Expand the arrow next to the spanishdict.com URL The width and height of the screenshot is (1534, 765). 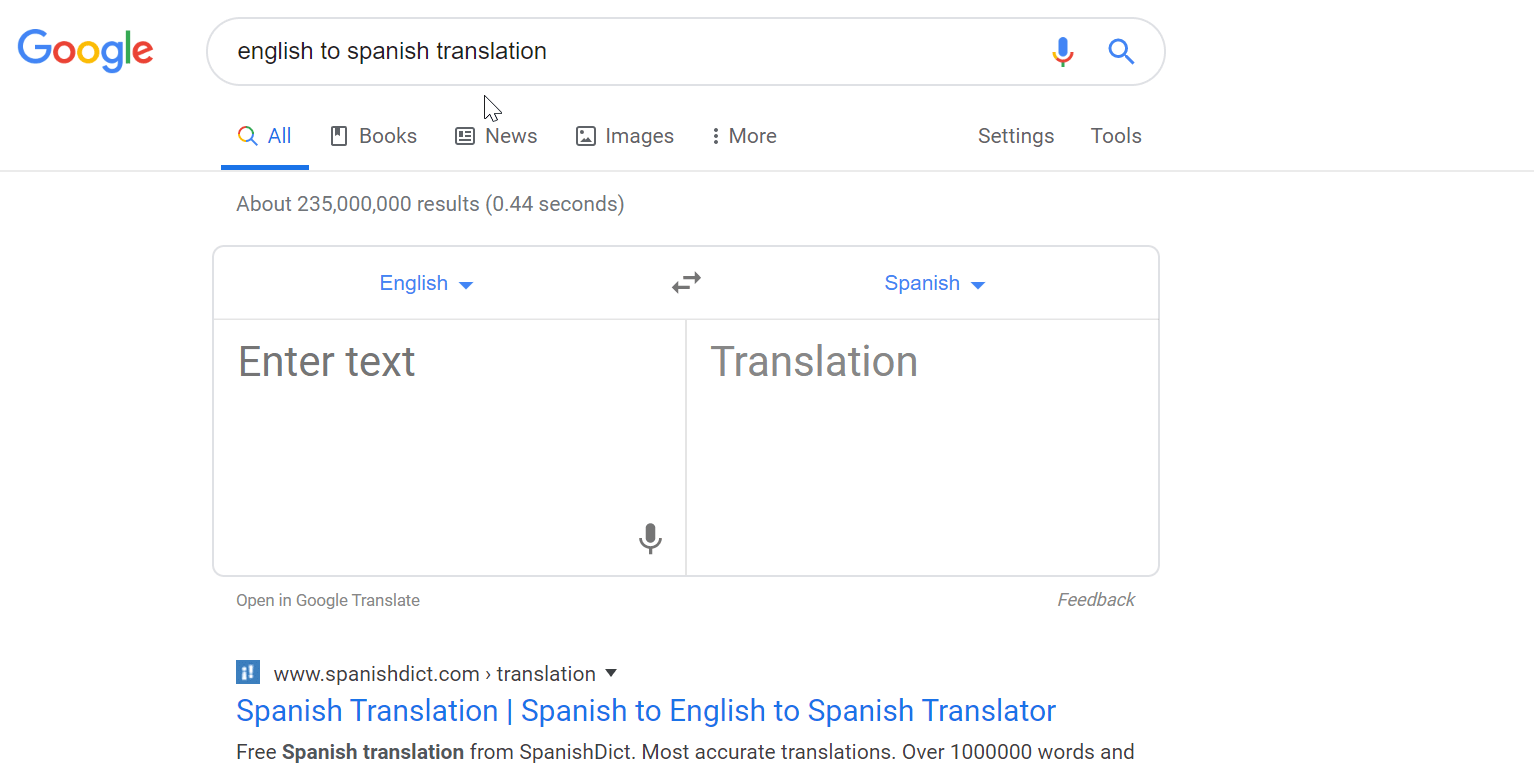[611, 673]
